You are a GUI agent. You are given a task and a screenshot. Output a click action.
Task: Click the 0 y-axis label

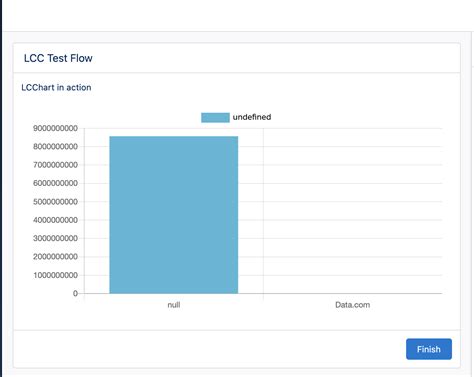coord(75,293)
